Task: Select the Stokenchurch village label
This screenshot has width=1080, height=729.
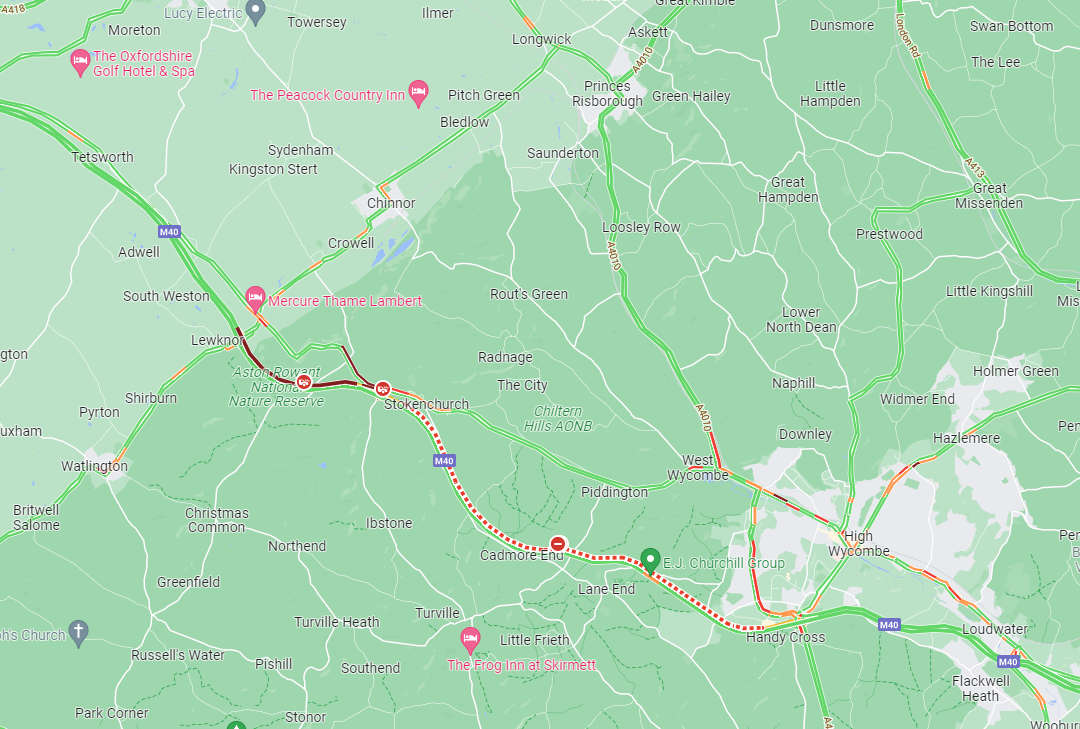Action: pyautogui.click(x=426, y=404)
